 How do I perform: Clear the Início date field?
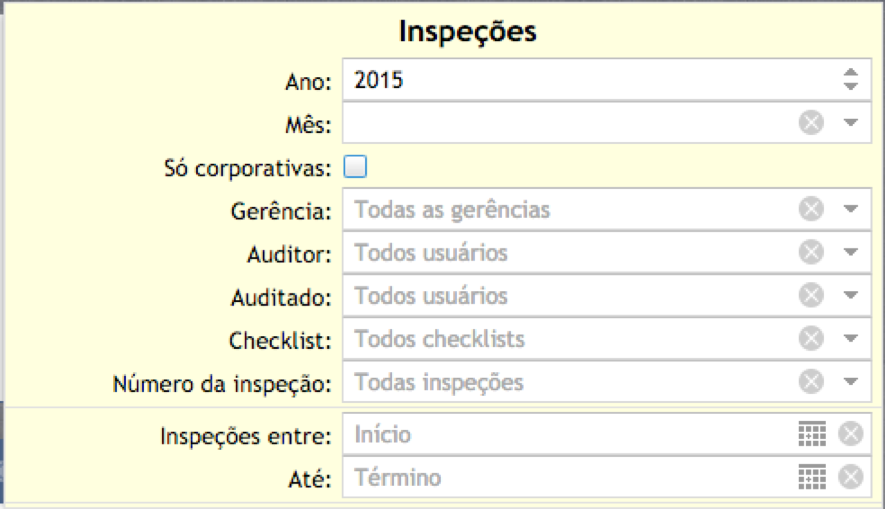[x=851, y=434]
